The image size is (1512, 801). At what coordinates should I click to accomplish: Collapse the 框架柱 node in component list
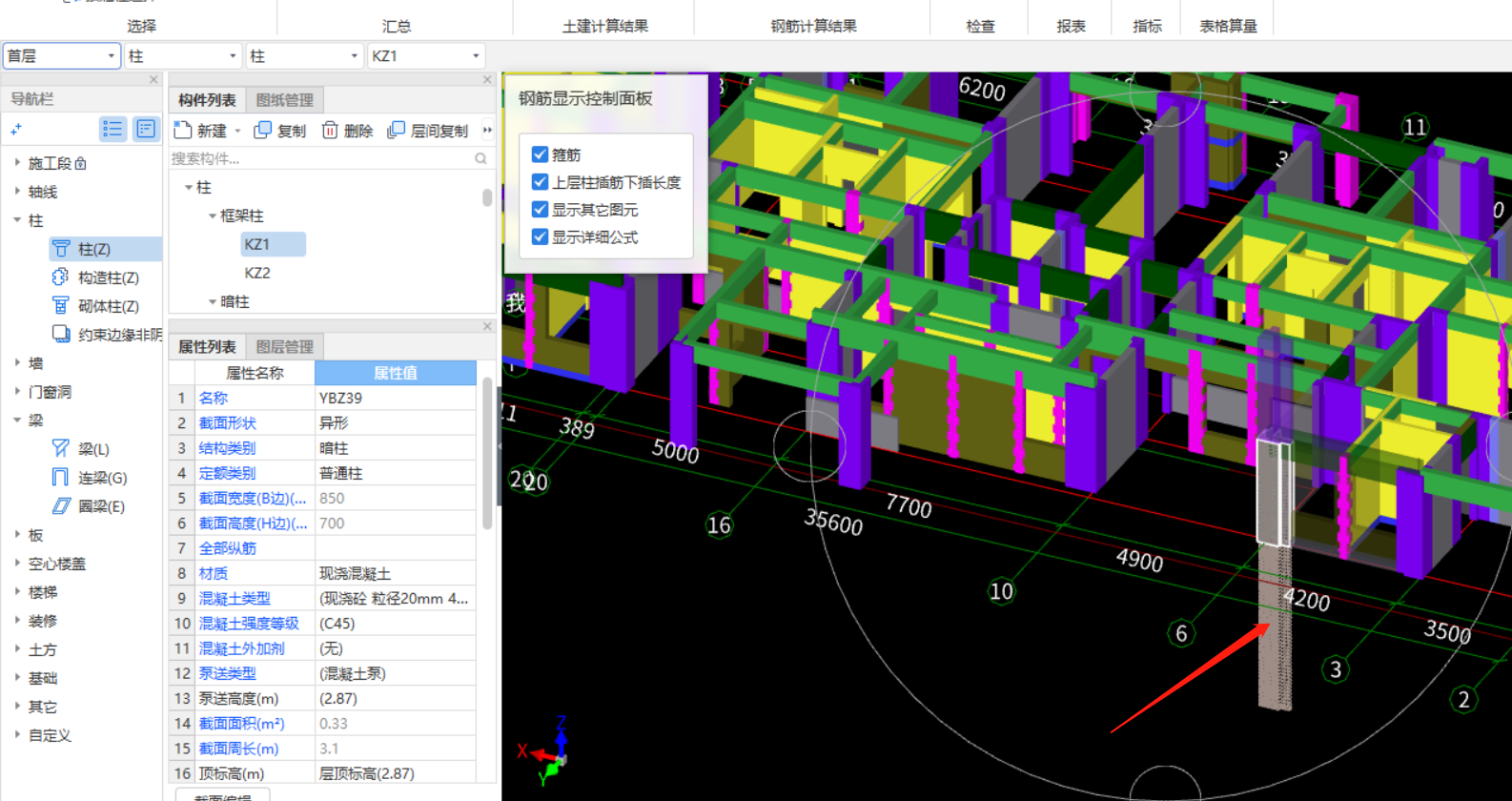point(212,216)
